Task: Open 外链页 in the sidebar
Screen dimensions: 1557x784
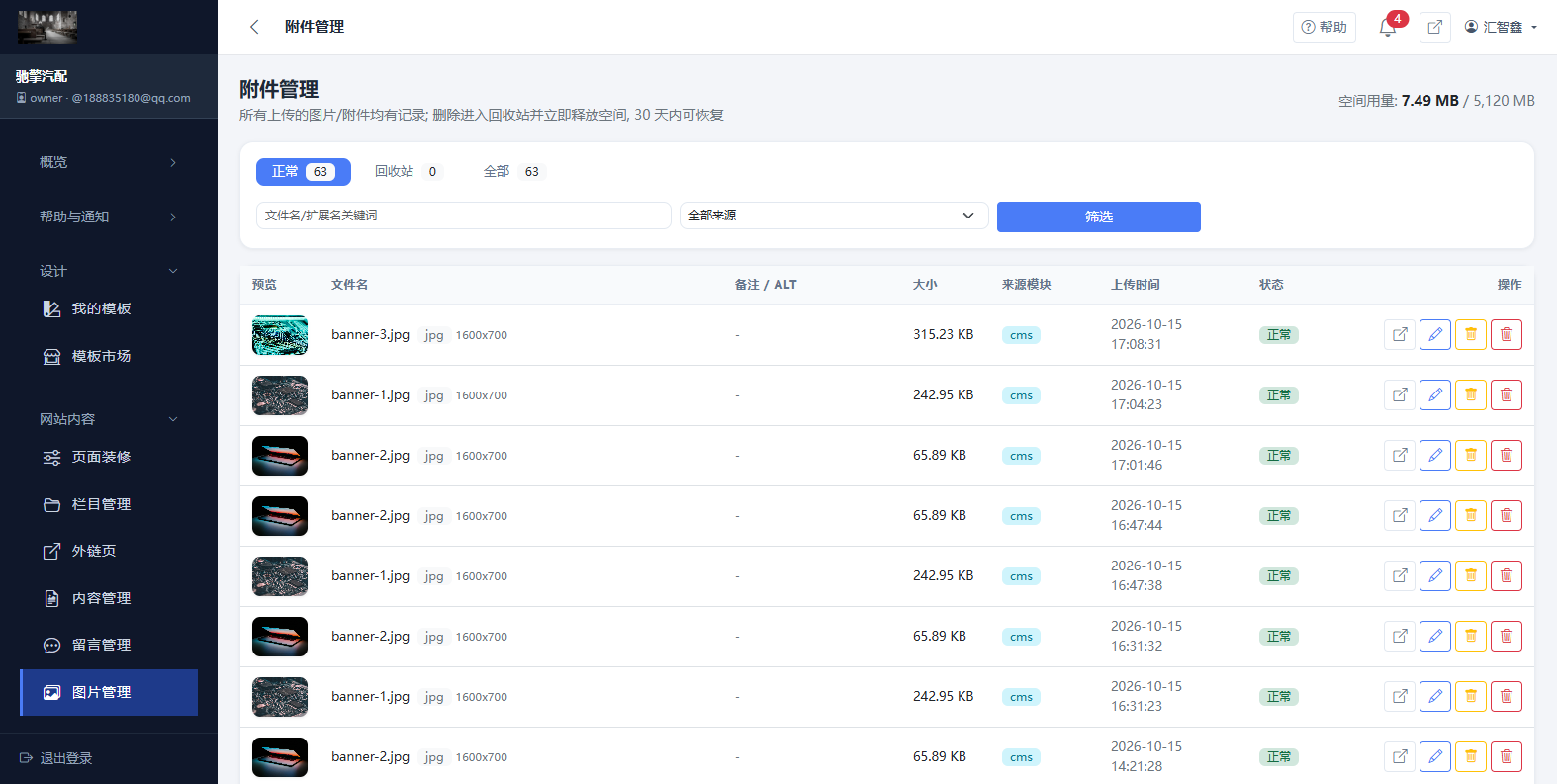Action: [109, 551]
